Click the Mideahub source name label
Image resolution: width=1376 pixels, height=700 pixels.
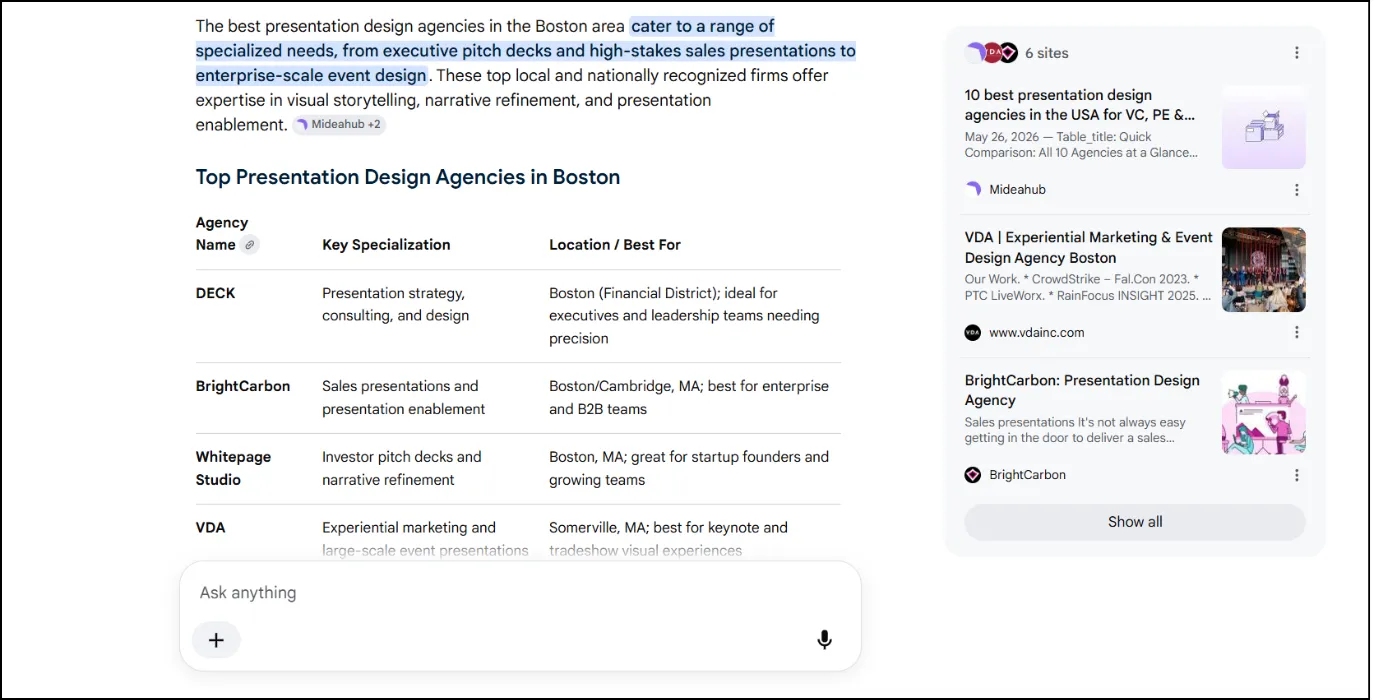point(1017,190)
